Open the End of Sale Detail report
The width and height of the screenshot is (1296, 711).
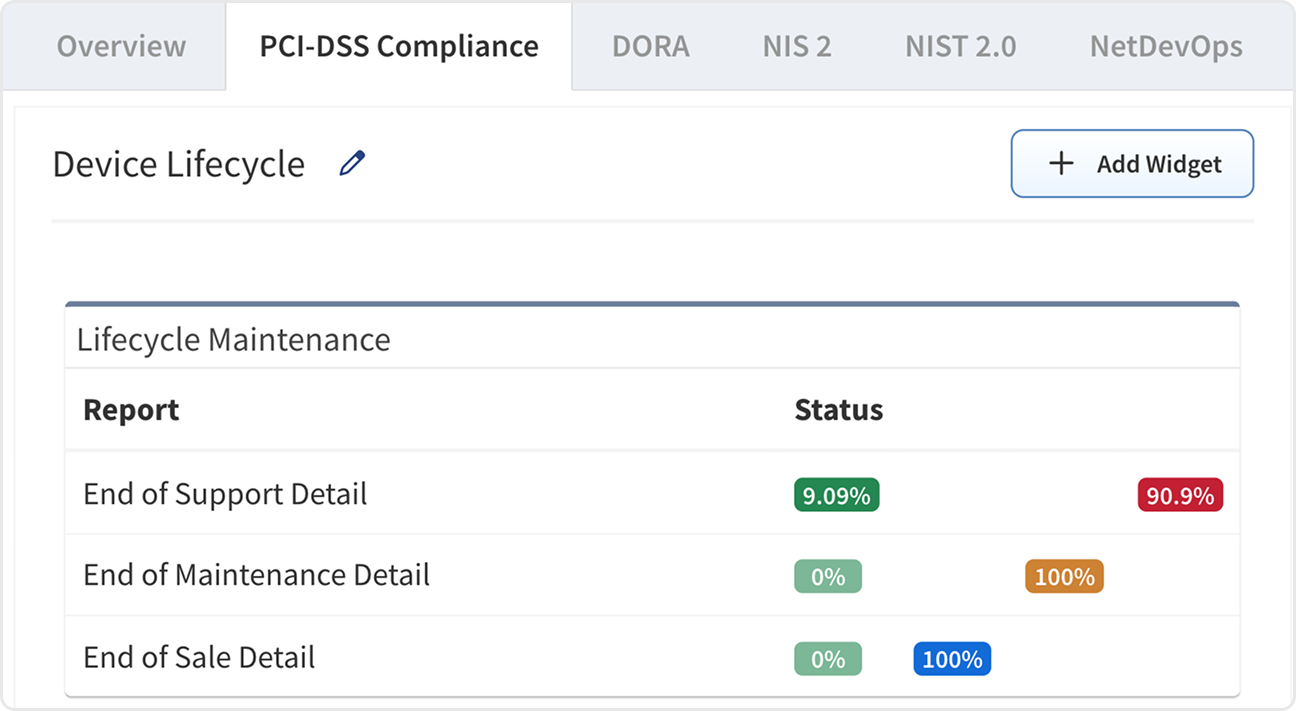click(199, 657)
